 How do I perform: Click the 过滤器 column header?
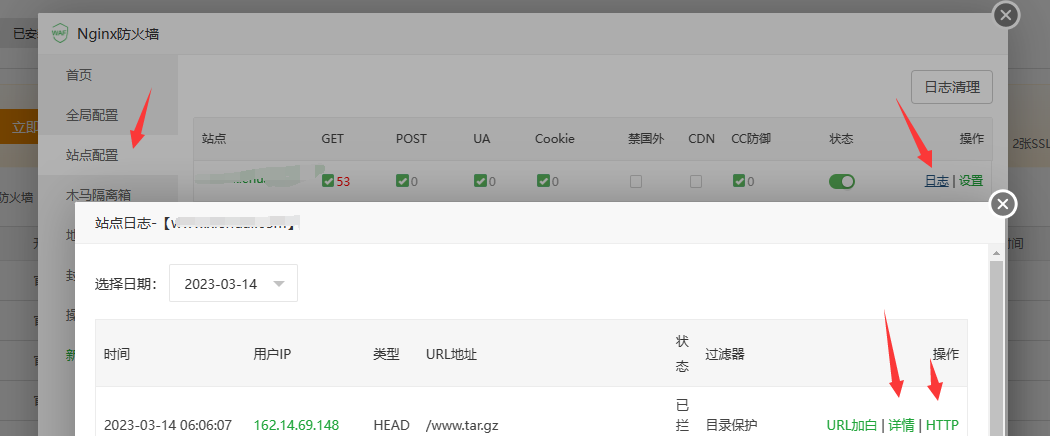click(x=725, y=354)
